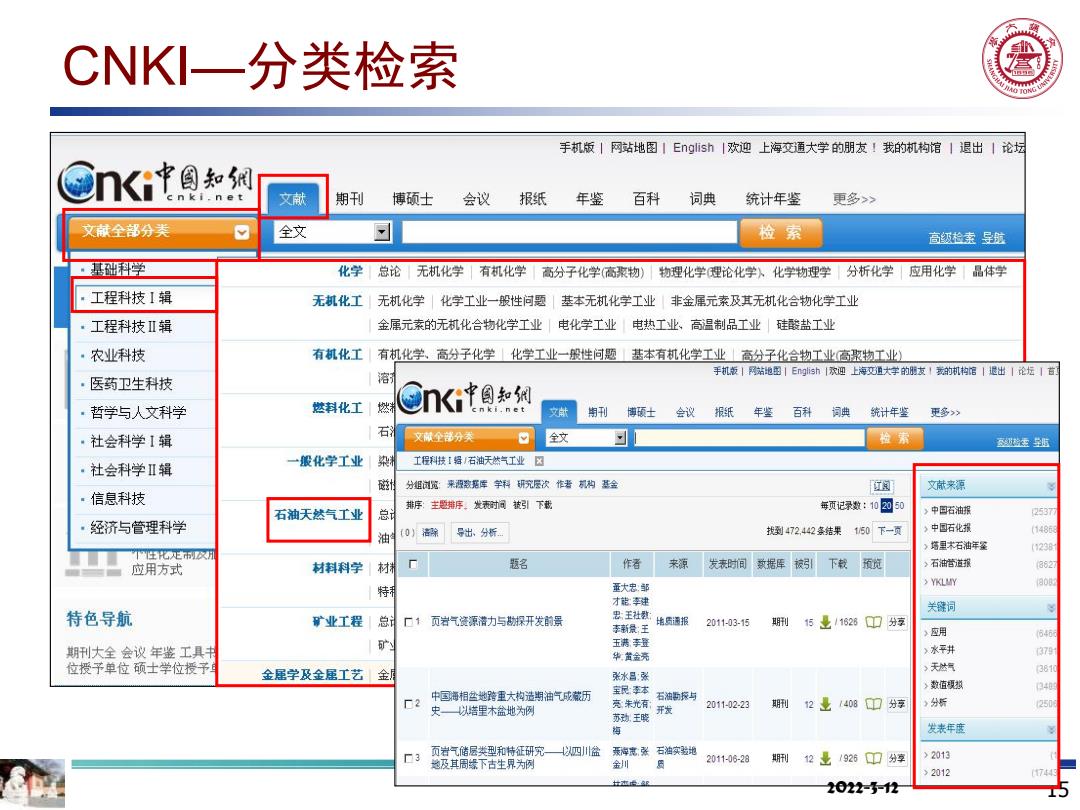Viewport: 1080px width, 810px height.
Task: Group results by 研究层次
Action: (x=533, y=485)
